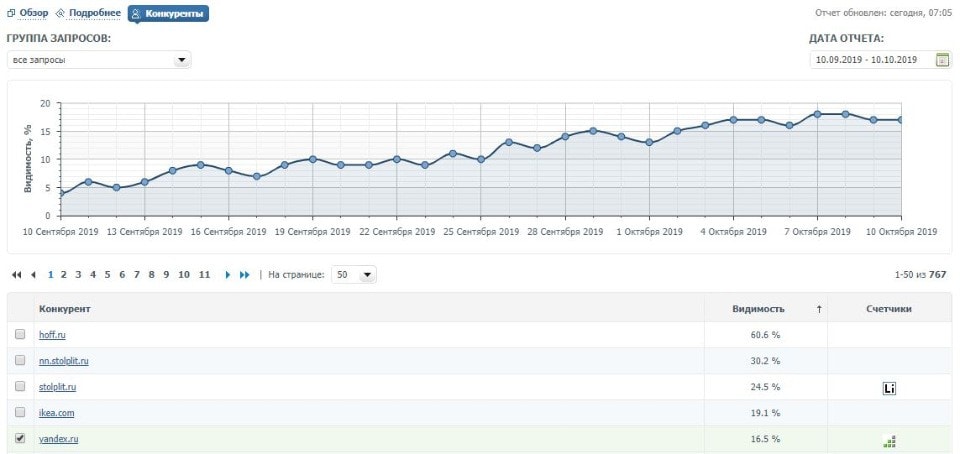Click the 30.2 % visibility value

765,361
